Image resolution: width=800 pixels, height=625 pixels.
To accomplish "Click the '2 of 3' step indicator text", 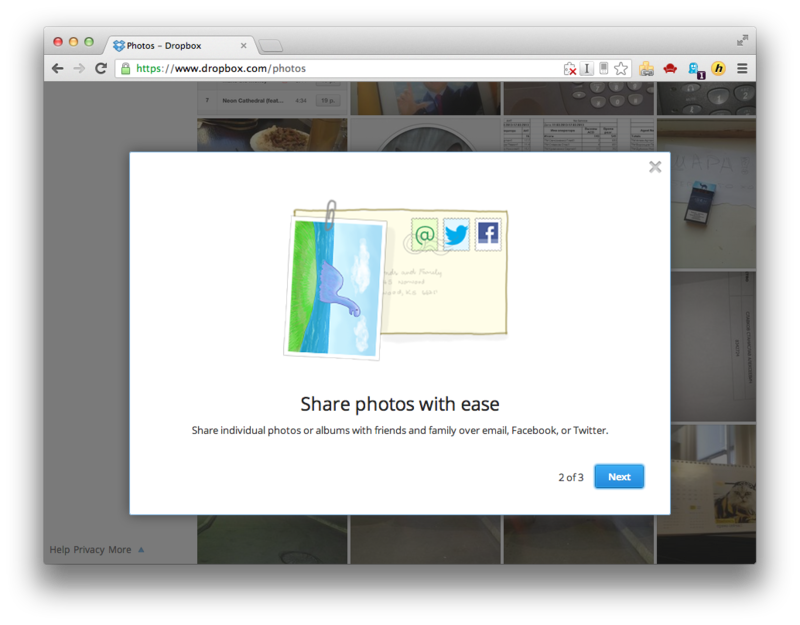I will click(x=570, y=477).
